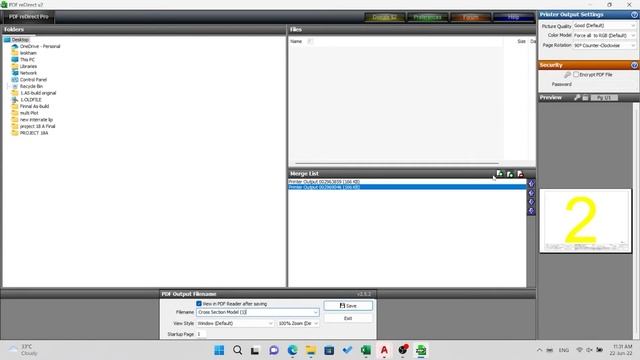This screenshot has height=360, width=640.
Task: Select the multi Plot folder
Action: tap(29, 113)
